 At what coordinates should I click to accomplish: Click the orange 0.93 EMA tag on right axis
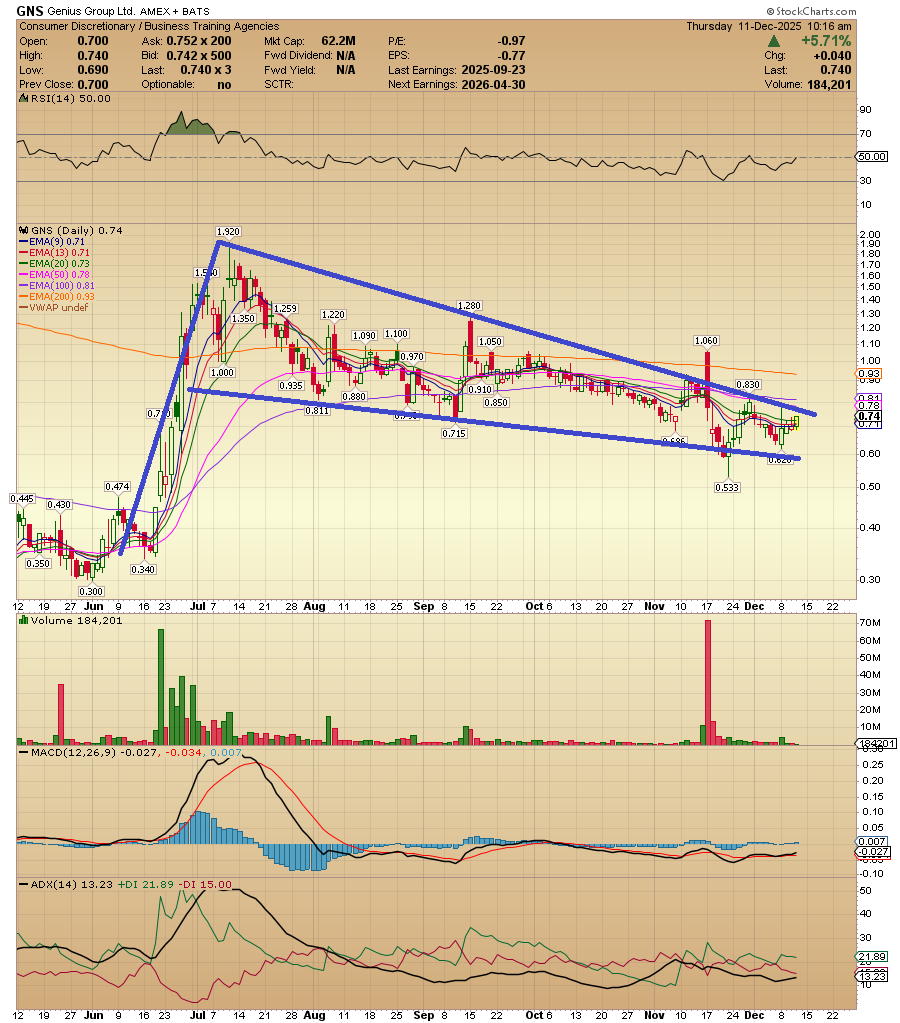click(869, 374)
